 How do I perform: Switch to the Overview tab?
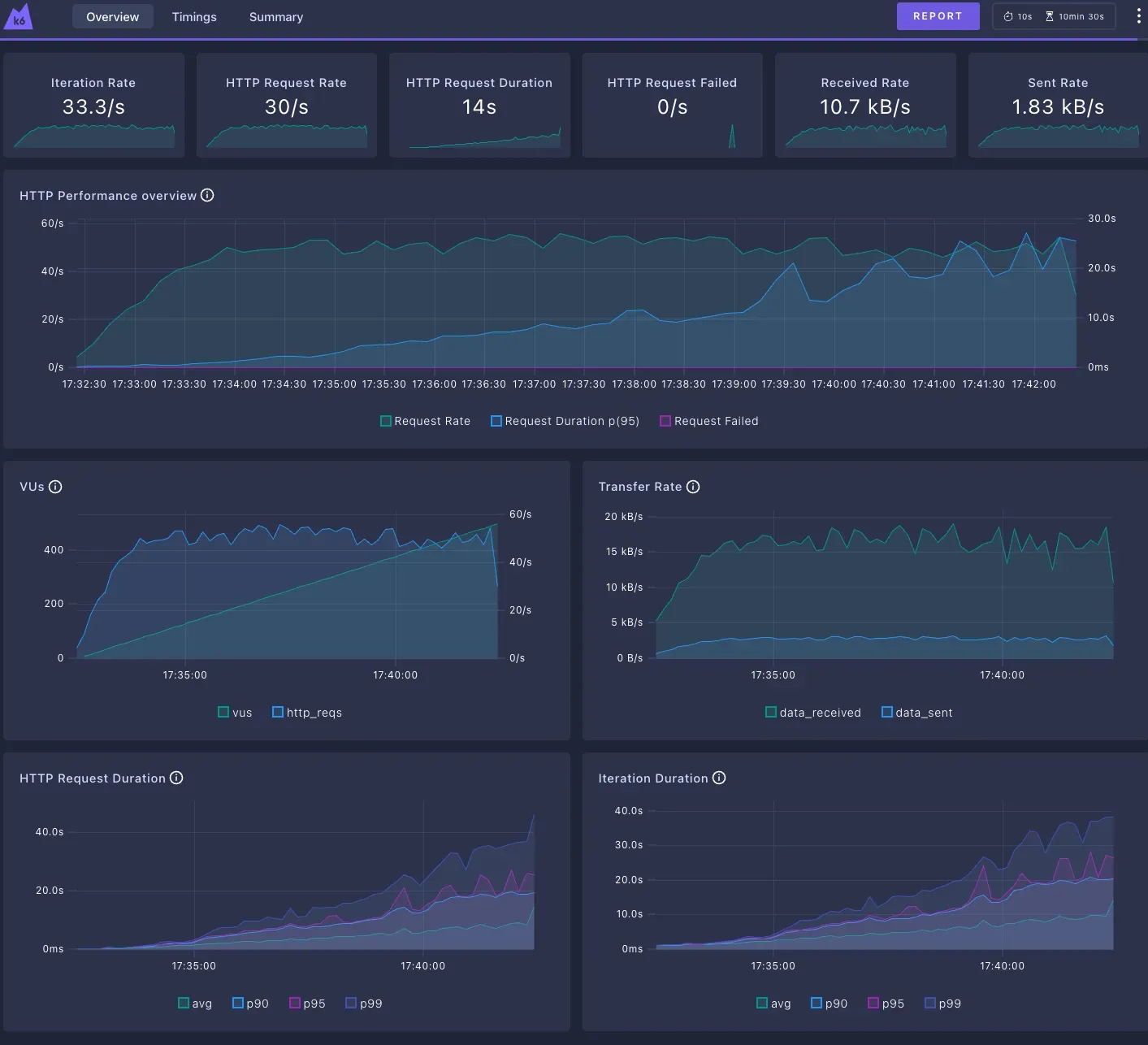click(113, 16)
